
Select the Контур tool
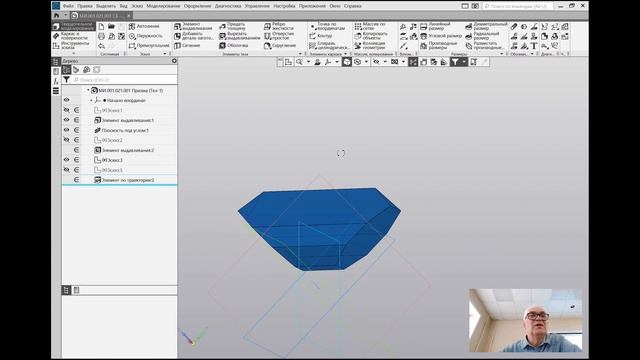320,36
